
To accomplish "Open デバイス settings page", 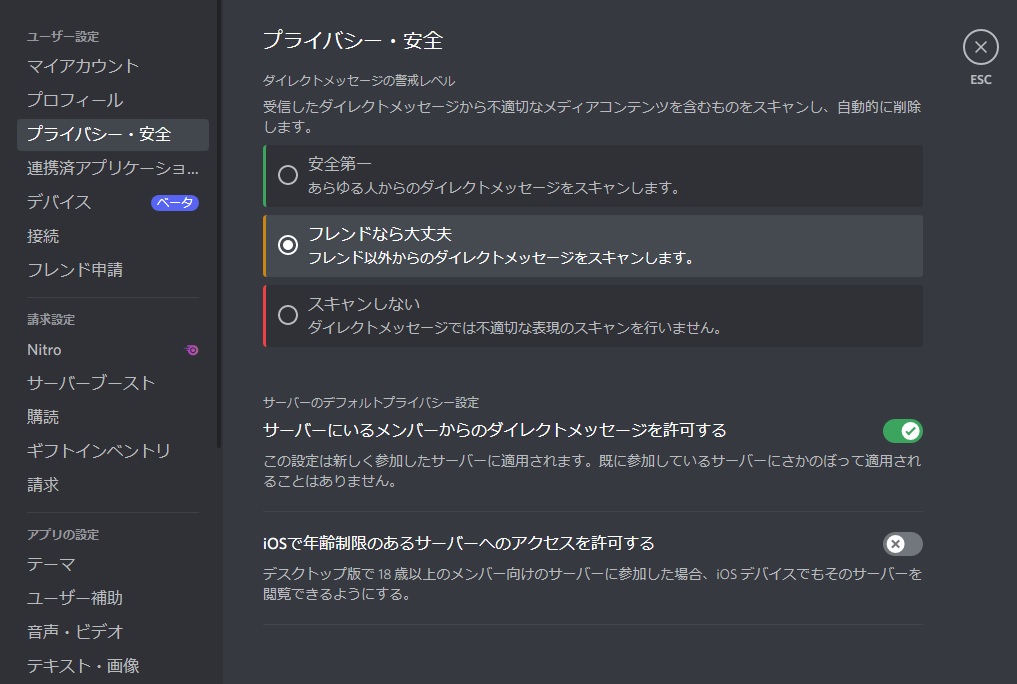I will click(60, 202).
